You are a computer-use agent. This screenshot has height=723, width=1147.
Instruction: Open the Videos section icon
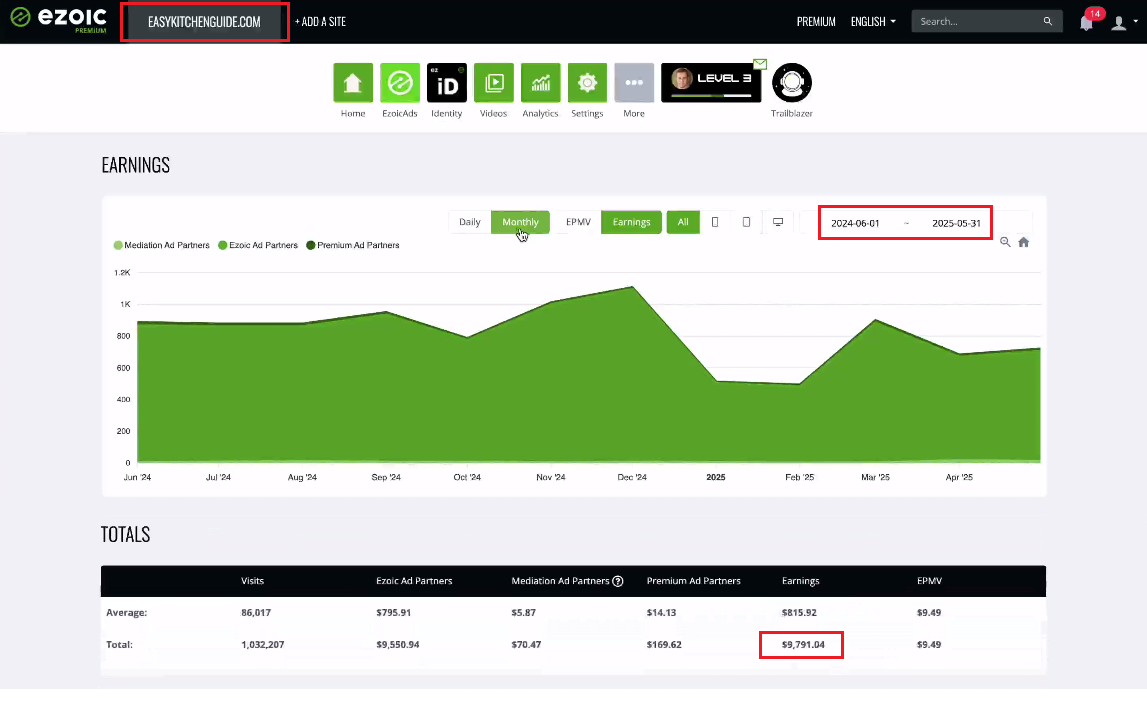[x=493, y=83]
